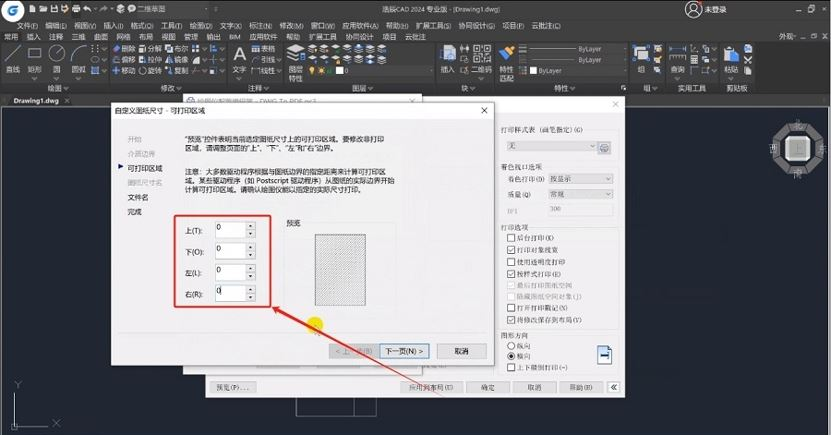Click the 二维码 QR code tool

coord(482,59)
